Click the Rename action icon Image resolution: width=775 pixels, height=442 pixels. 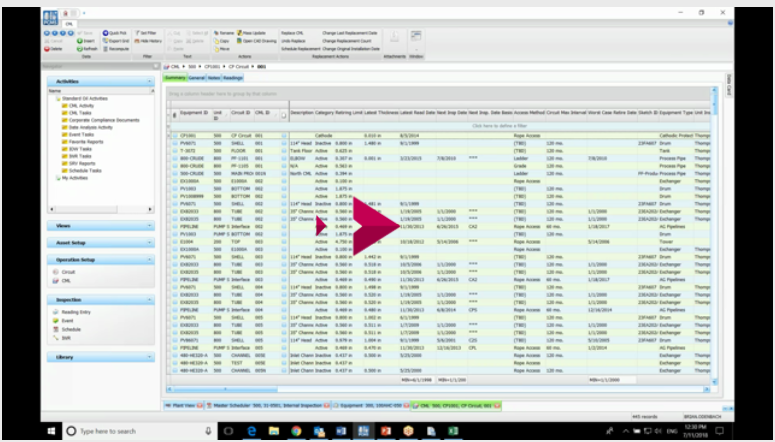216,33
